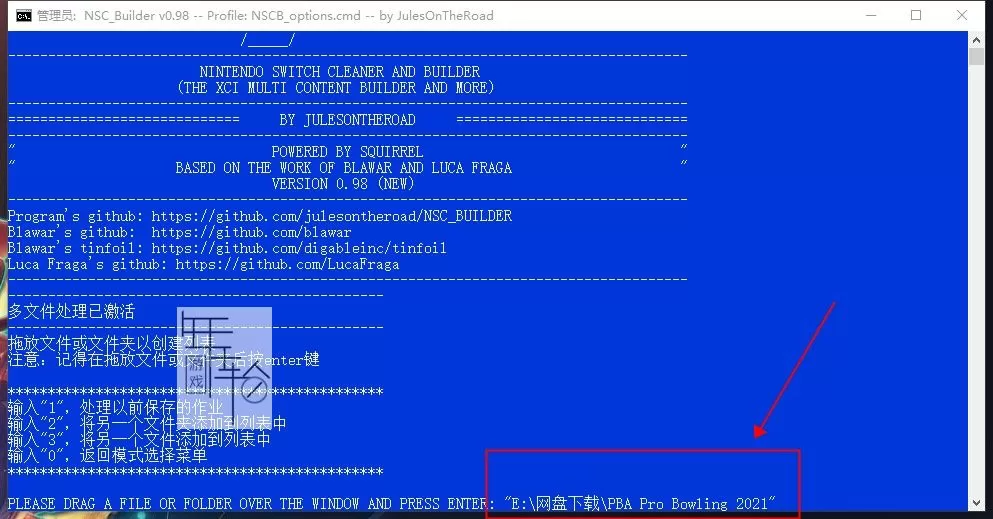Click the BY JULESONTHEROAD line
This screenshot has width=993, height=519.
tap(347, 120)
